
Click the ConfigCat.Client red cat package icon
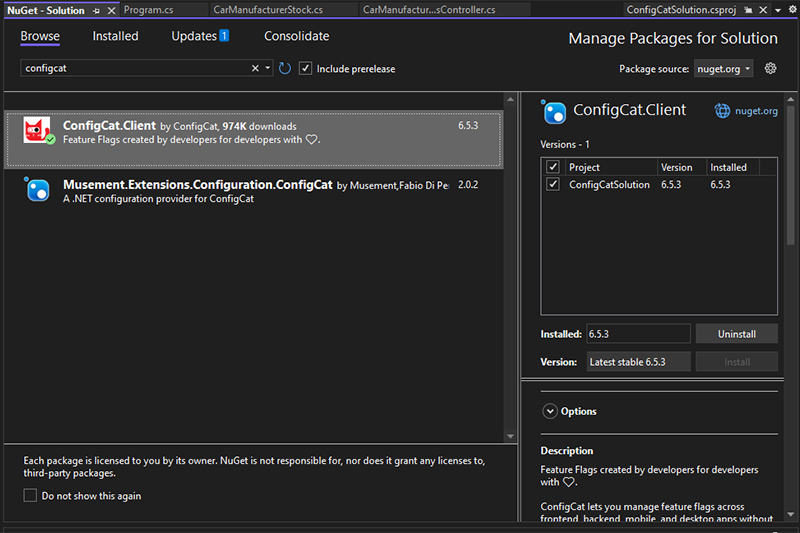37,131
